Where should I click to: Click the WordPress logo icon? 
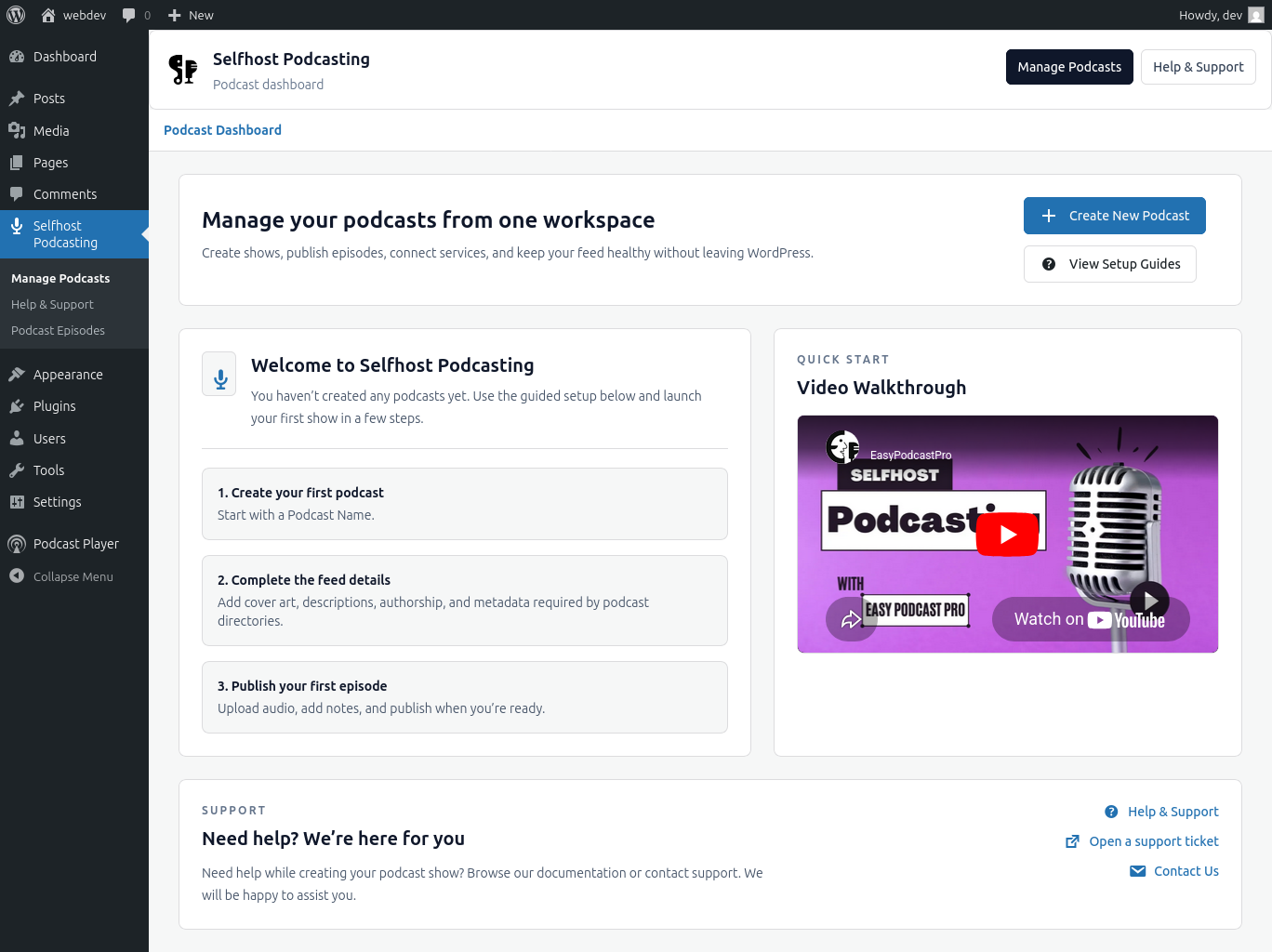(x=16, y=15)
